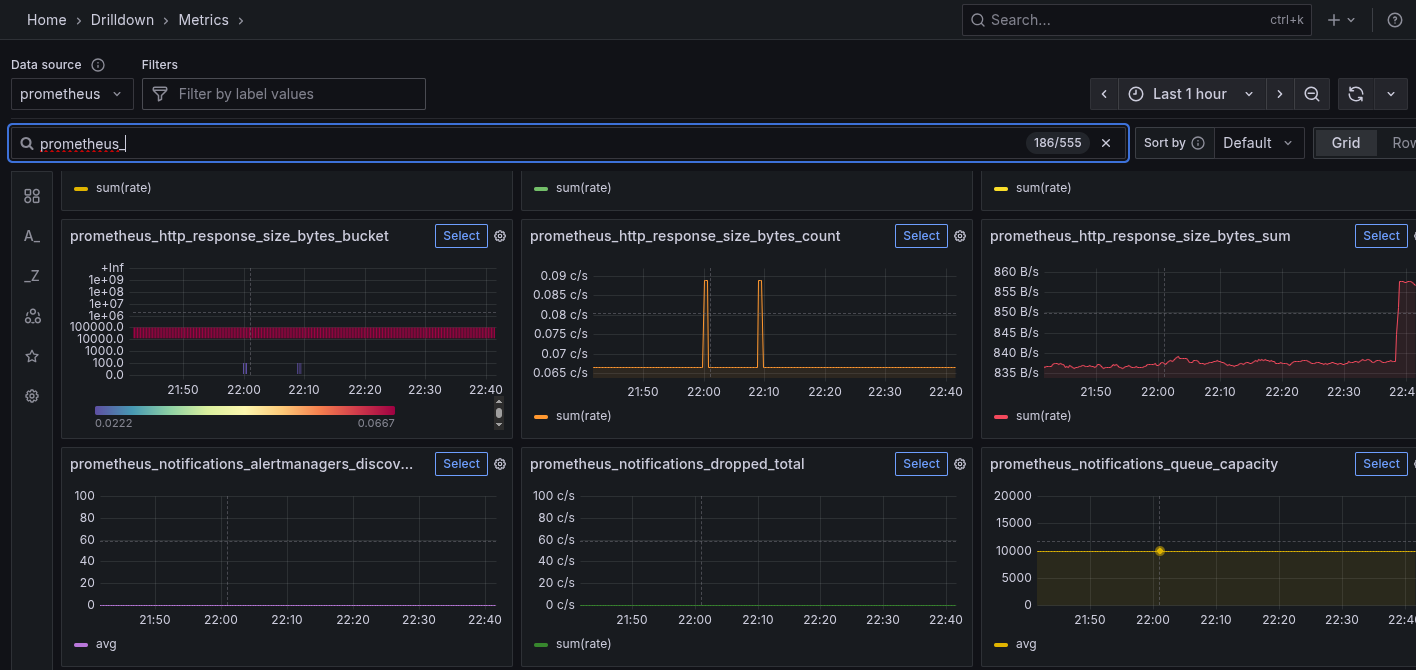Open gear menu for http_response_size_bytes_count panel
Viewport: 1416px width, 670px height.
coord(960,236)
